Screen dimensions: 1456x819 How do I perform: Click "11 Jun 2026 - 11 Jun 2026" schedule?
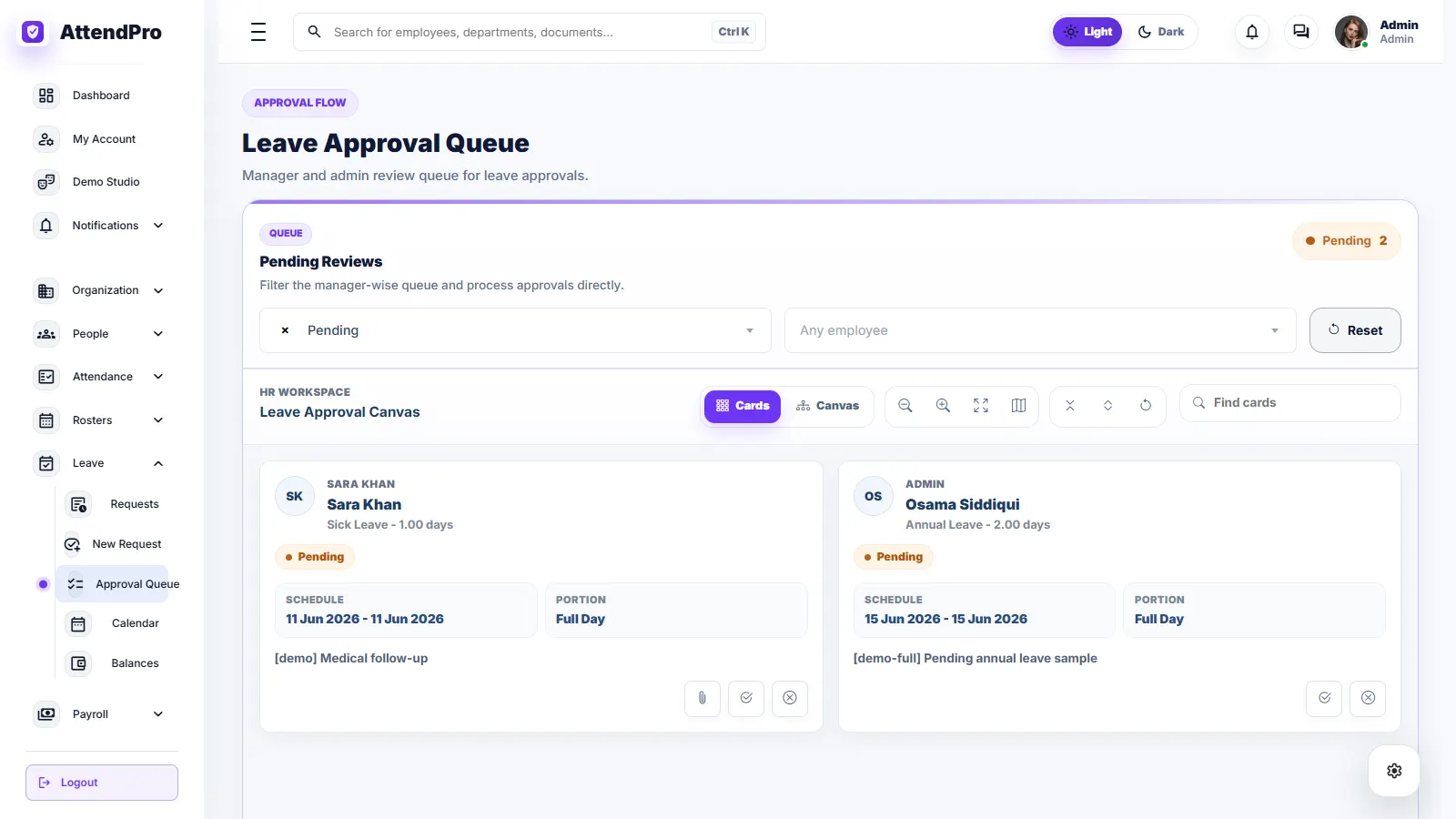pos(365,619)
